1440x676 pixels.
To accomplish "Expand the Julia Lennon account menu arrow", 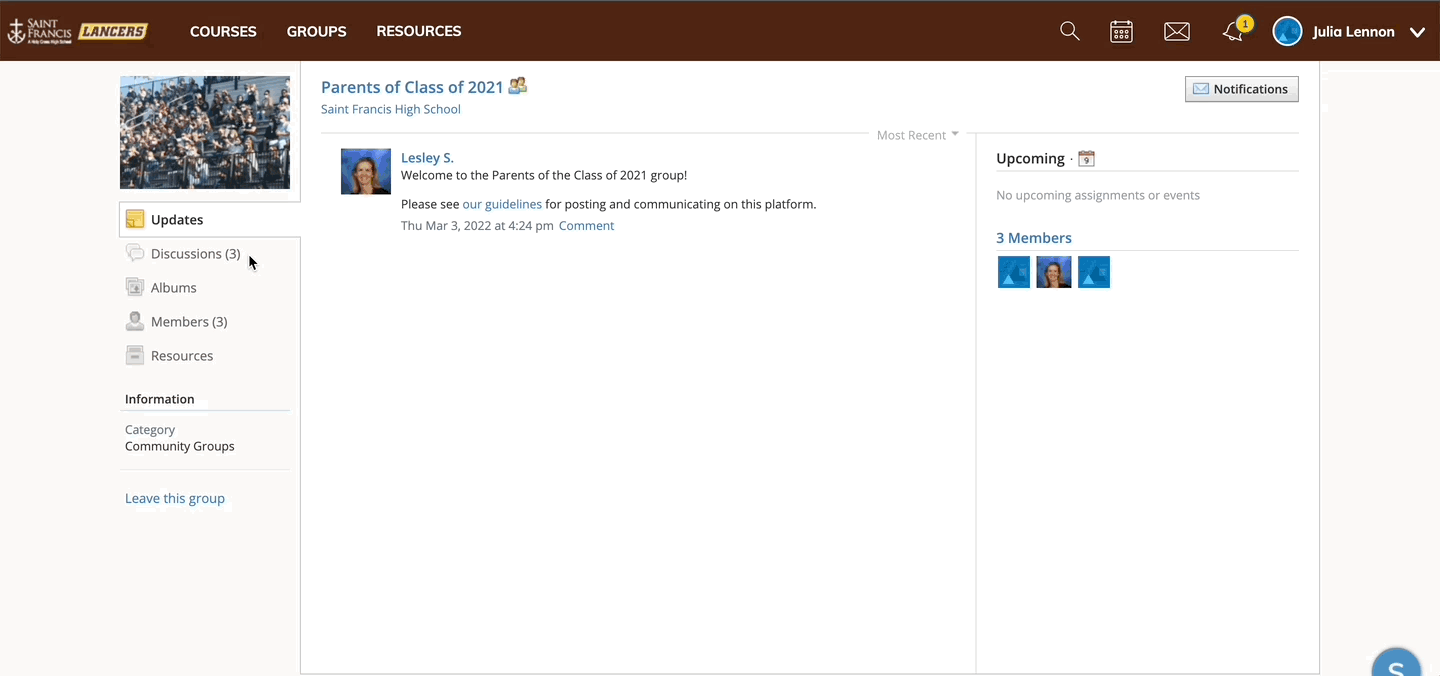I will click(1417, 32).
